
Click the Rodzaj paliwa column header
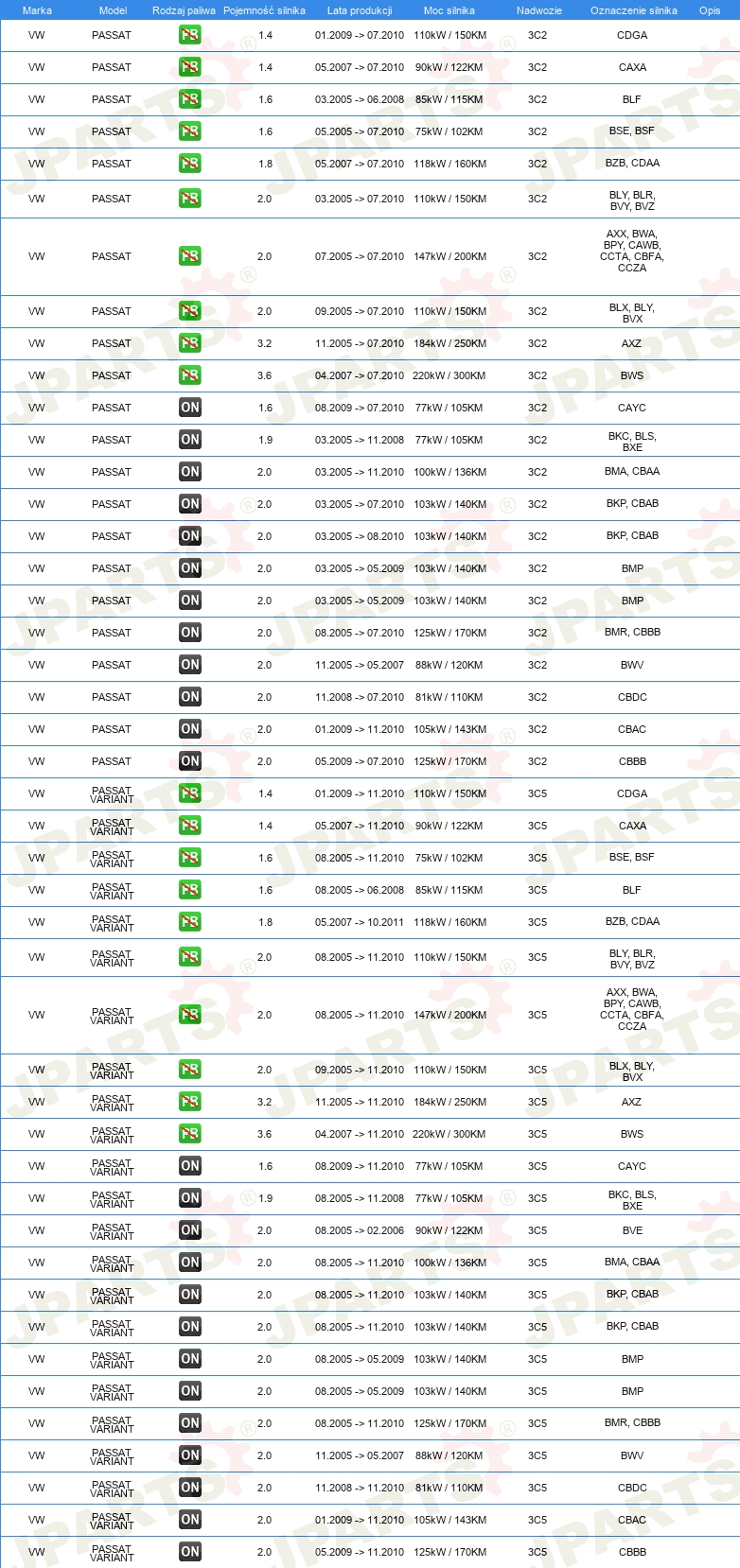click(x=184, y=10)
